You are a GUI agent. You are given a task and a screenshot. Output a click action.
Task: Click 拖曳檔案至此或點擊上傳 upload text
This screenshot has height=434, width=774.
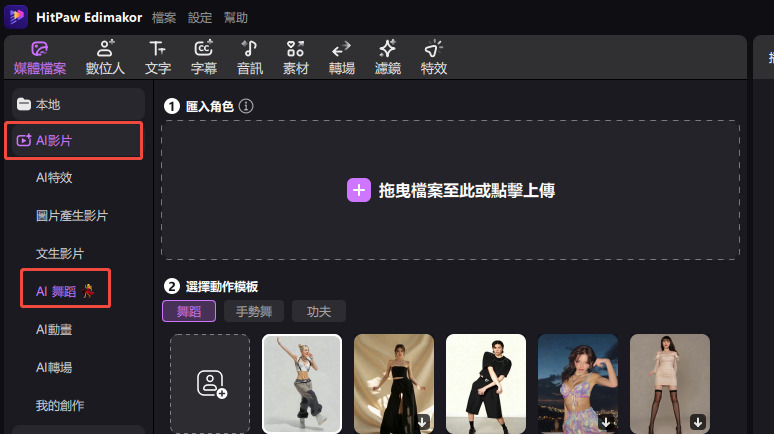[x=467, y=191]
